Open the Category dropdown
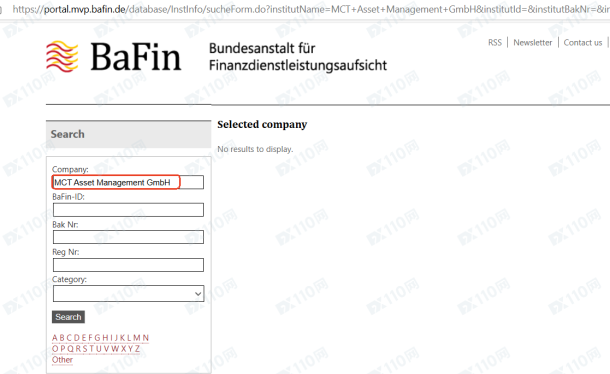 [128, 293]
